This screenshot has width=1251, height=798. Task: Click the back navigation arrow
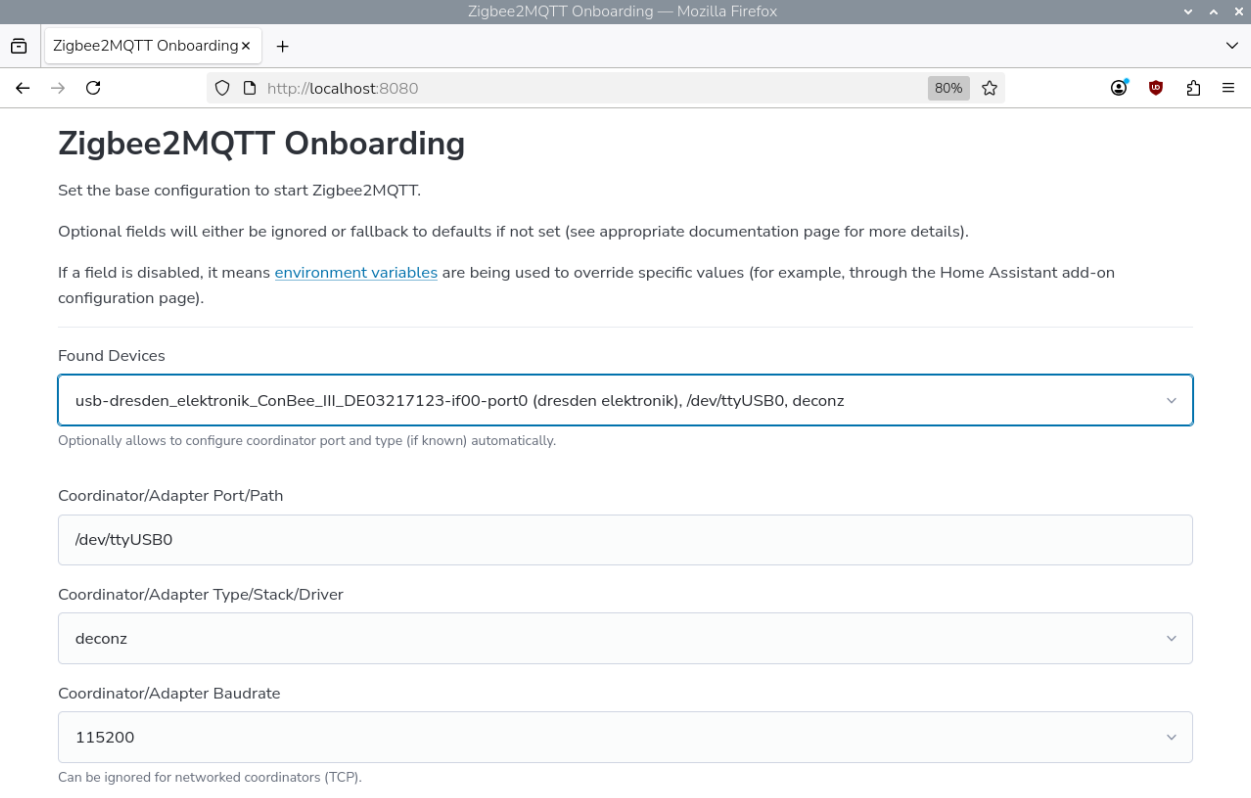(x=22, y=87)
